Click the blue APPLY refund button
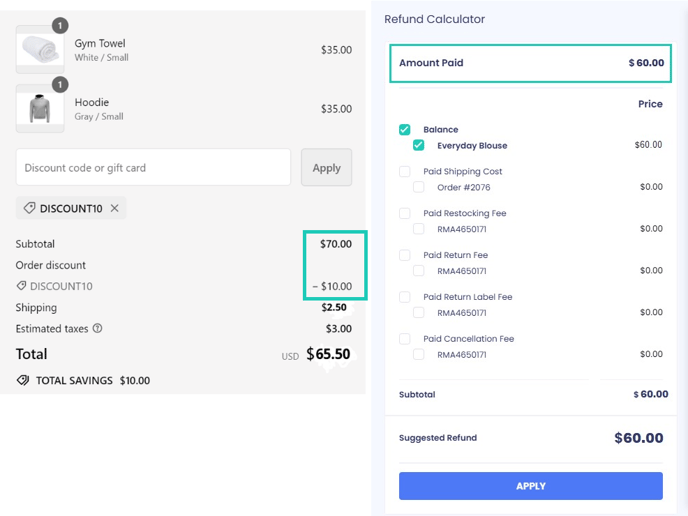This screenshot has height=516, width=688. [x=530, y=486]
